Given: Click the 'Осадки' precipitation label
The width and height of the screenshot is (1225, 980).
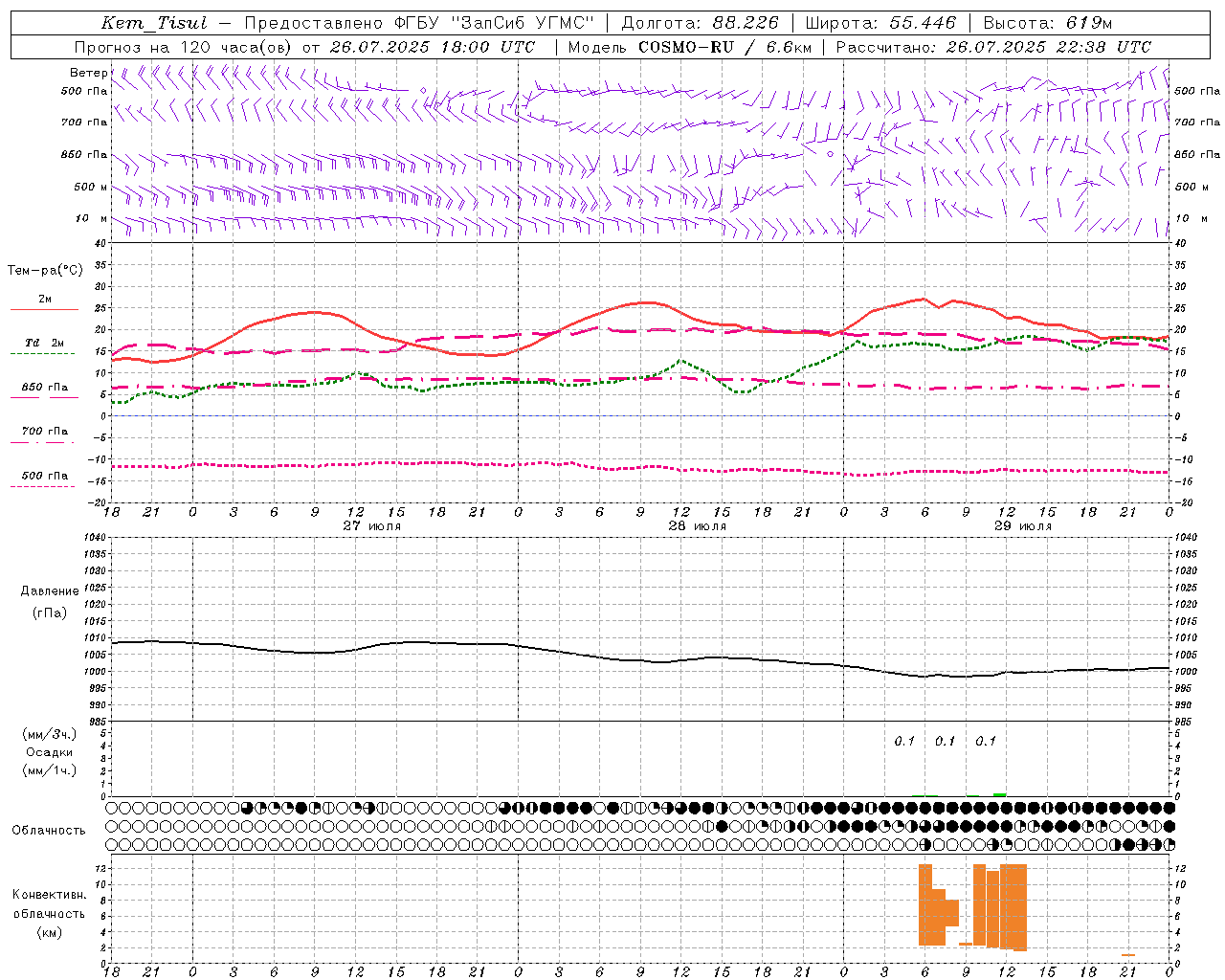Looking at the screenshot, I should click(50, 752).
